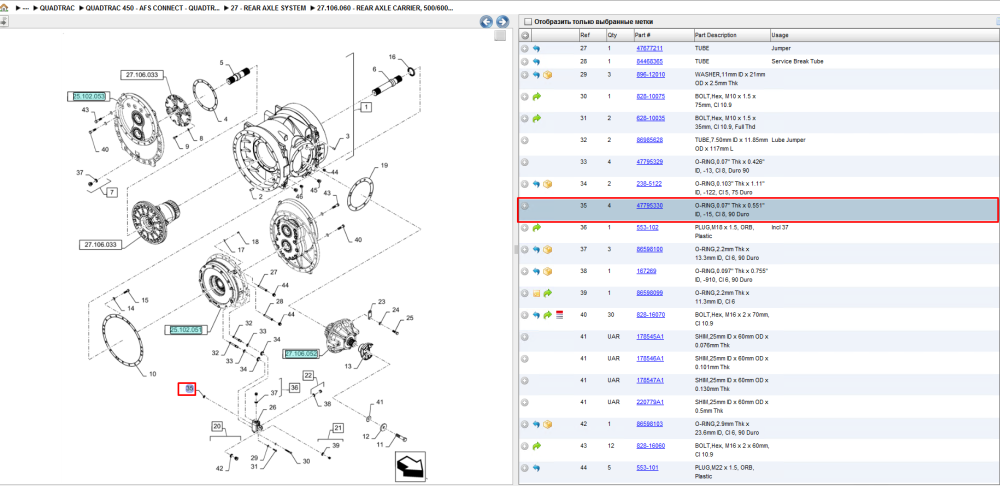Screen dimensions: 1000x486
Task: Toggle 'Отобразить только выбранные метки' checkbox
Action: click(527, 21)
